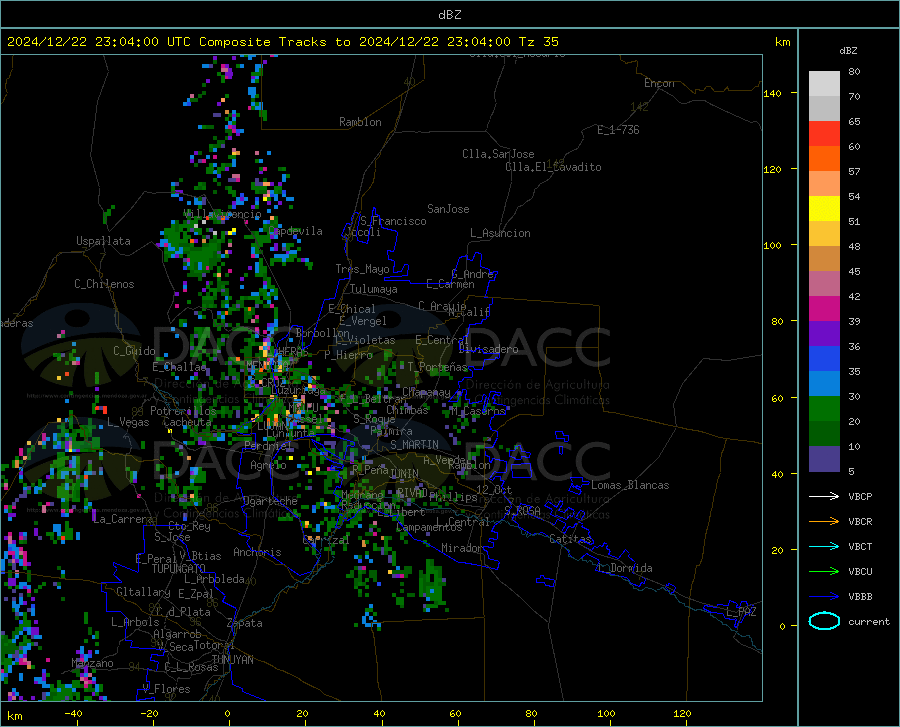The width and height of the screenshot is (900, 727).
Task: Click the 'S_Francisco' map label
Action: tap(393, 221)
